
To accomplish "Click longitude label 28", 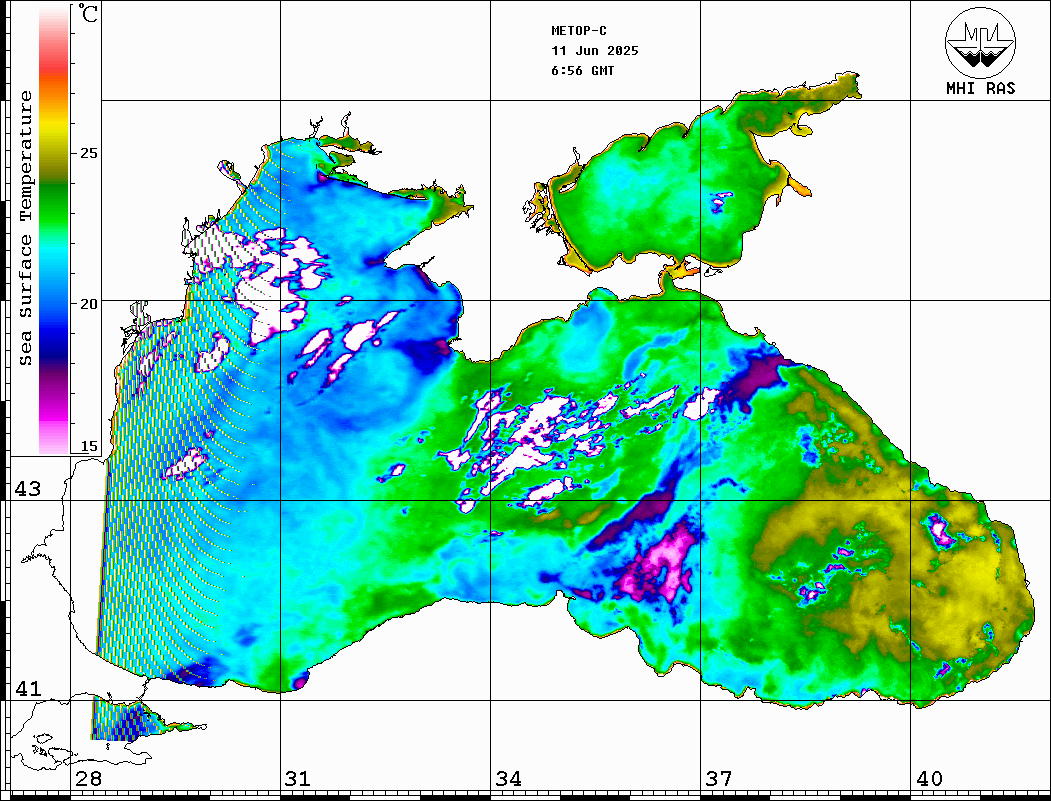I will (x=88, y=779).
